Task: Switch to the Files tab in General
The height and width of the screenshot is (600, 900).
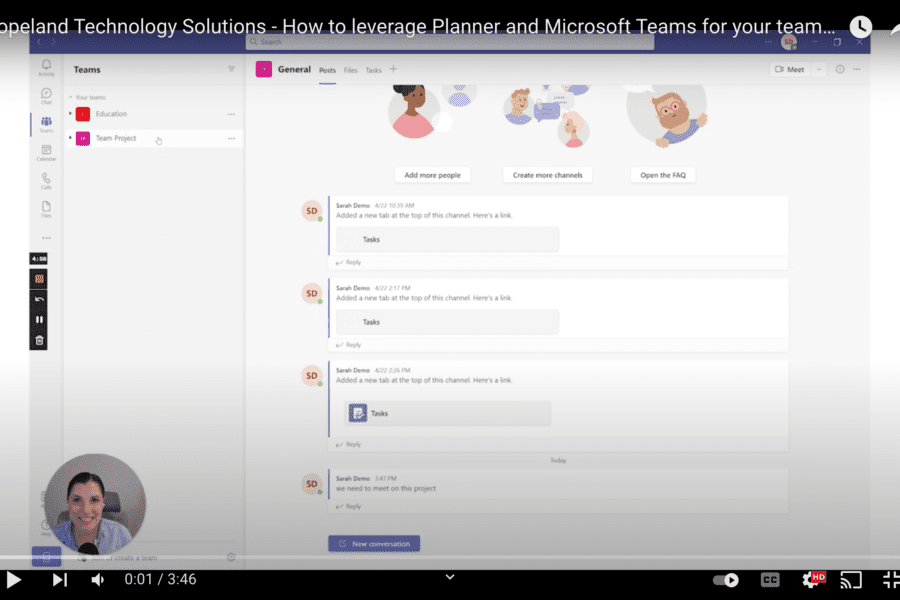Action: coord(352,70)
